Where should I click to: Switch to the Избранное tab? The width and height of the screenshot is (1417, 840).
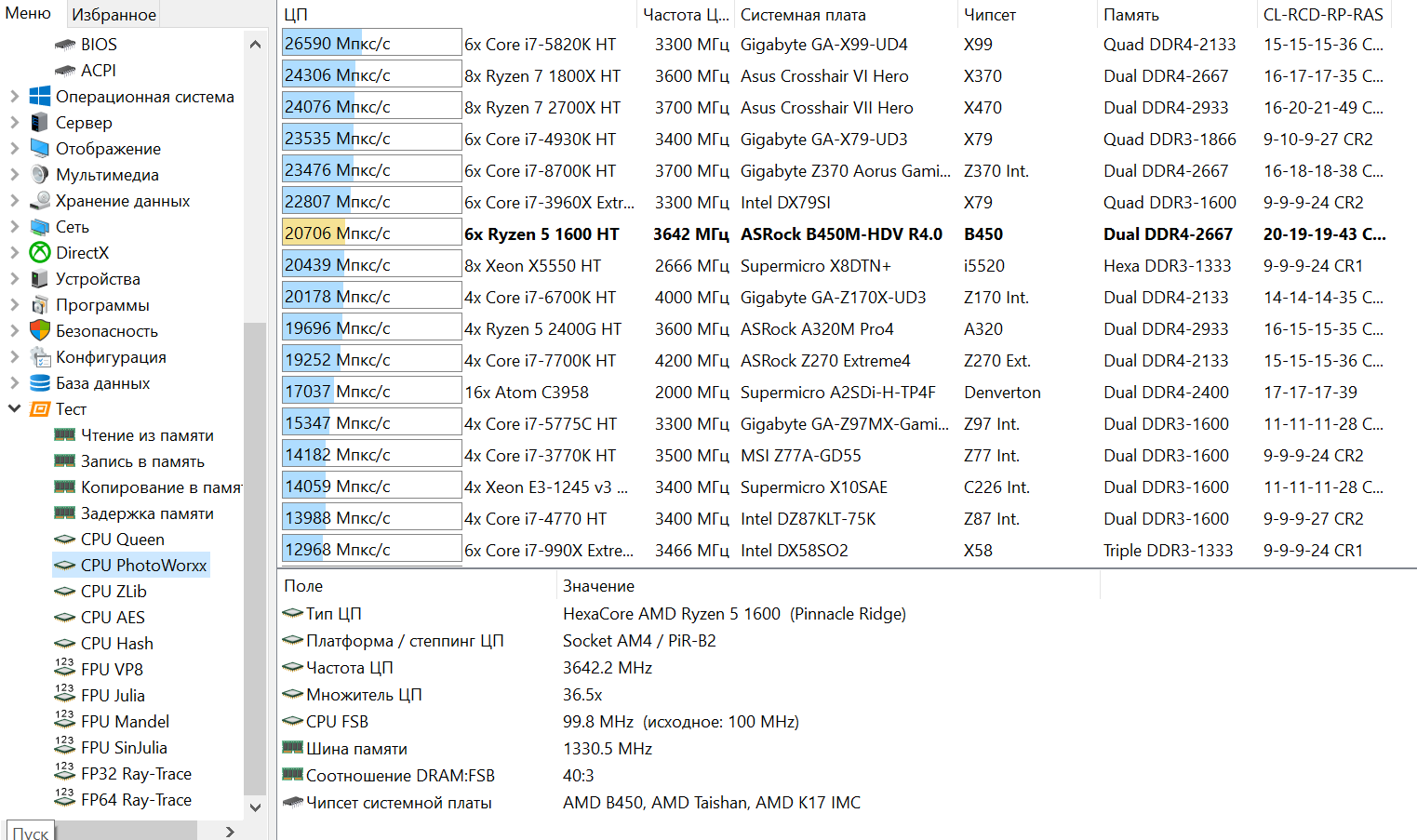[114, 15]
